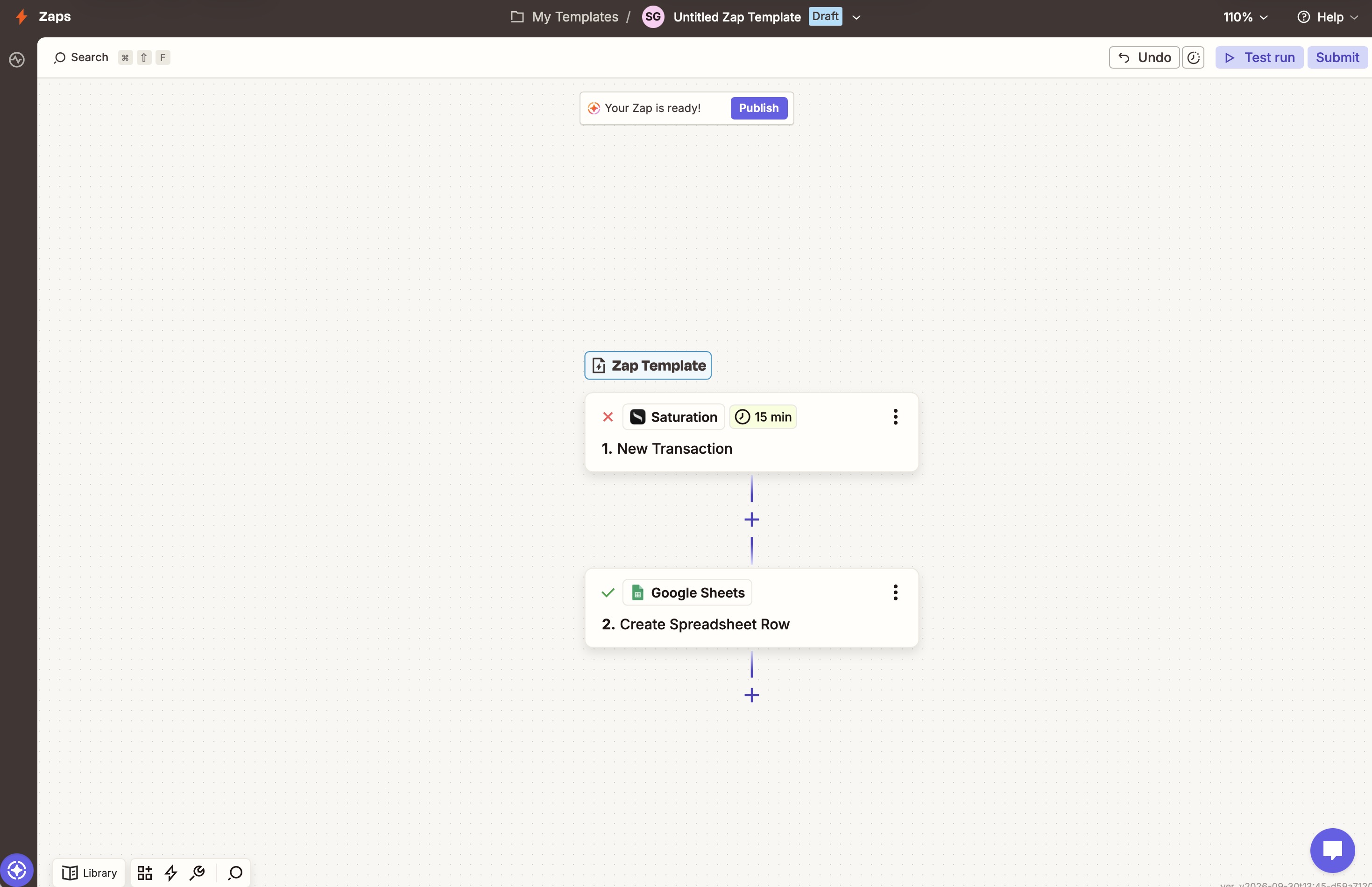Click the Zapier lightning bolt logo
Screen dimensions: 1372x887
21,17
